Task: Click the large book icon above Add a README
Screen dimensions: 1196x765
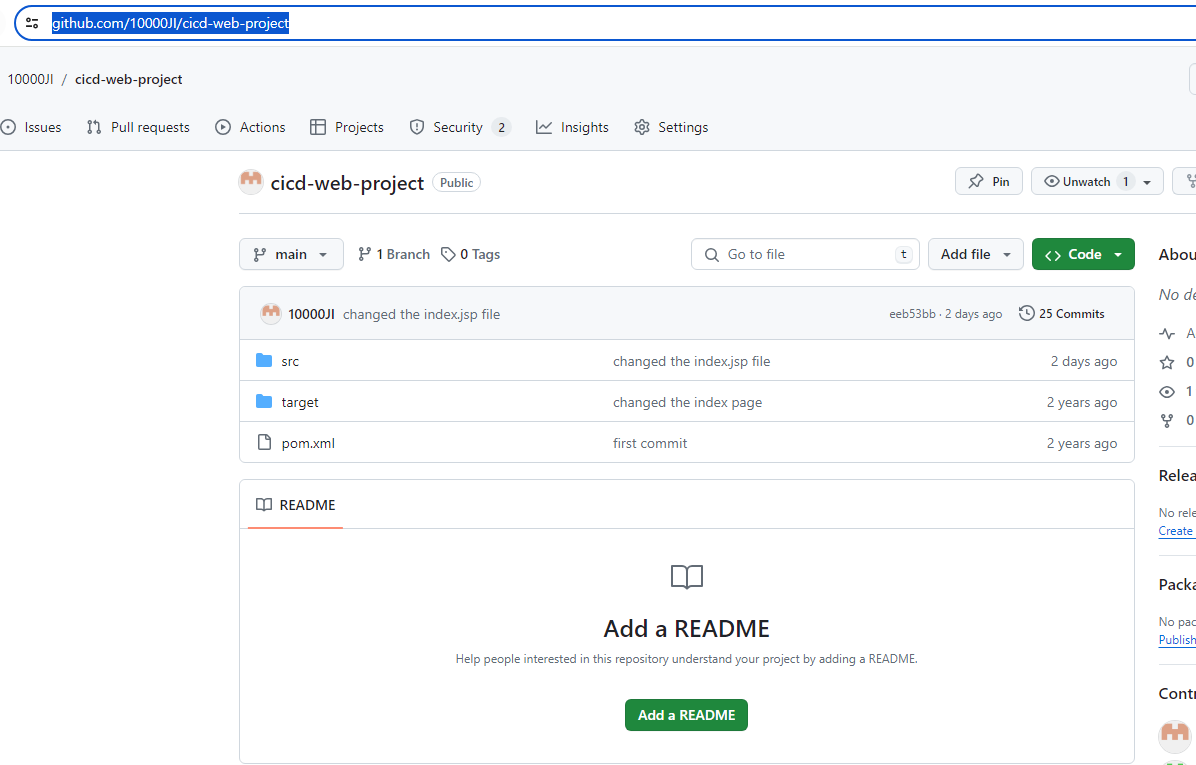Action: click(686, 577)
